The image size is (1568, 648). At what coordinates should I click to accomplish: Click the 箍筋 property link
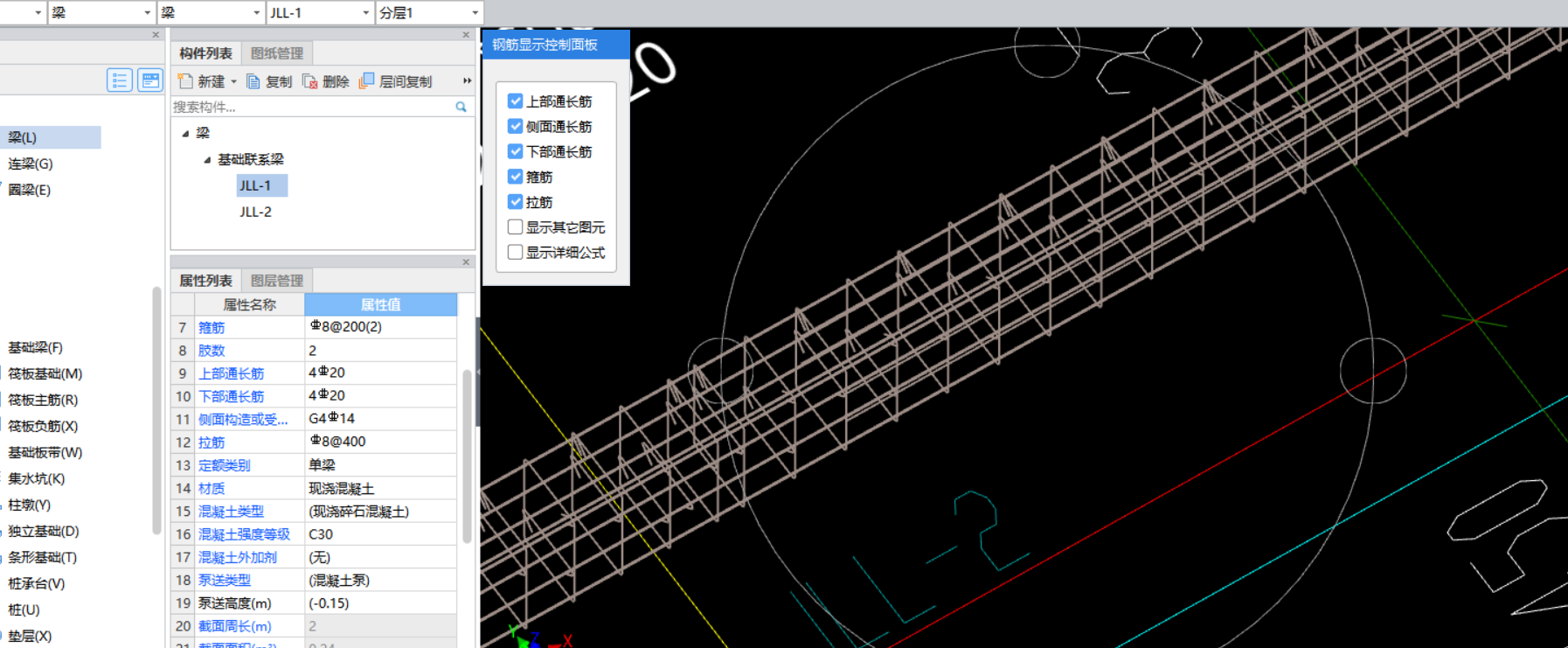(212, 327)
